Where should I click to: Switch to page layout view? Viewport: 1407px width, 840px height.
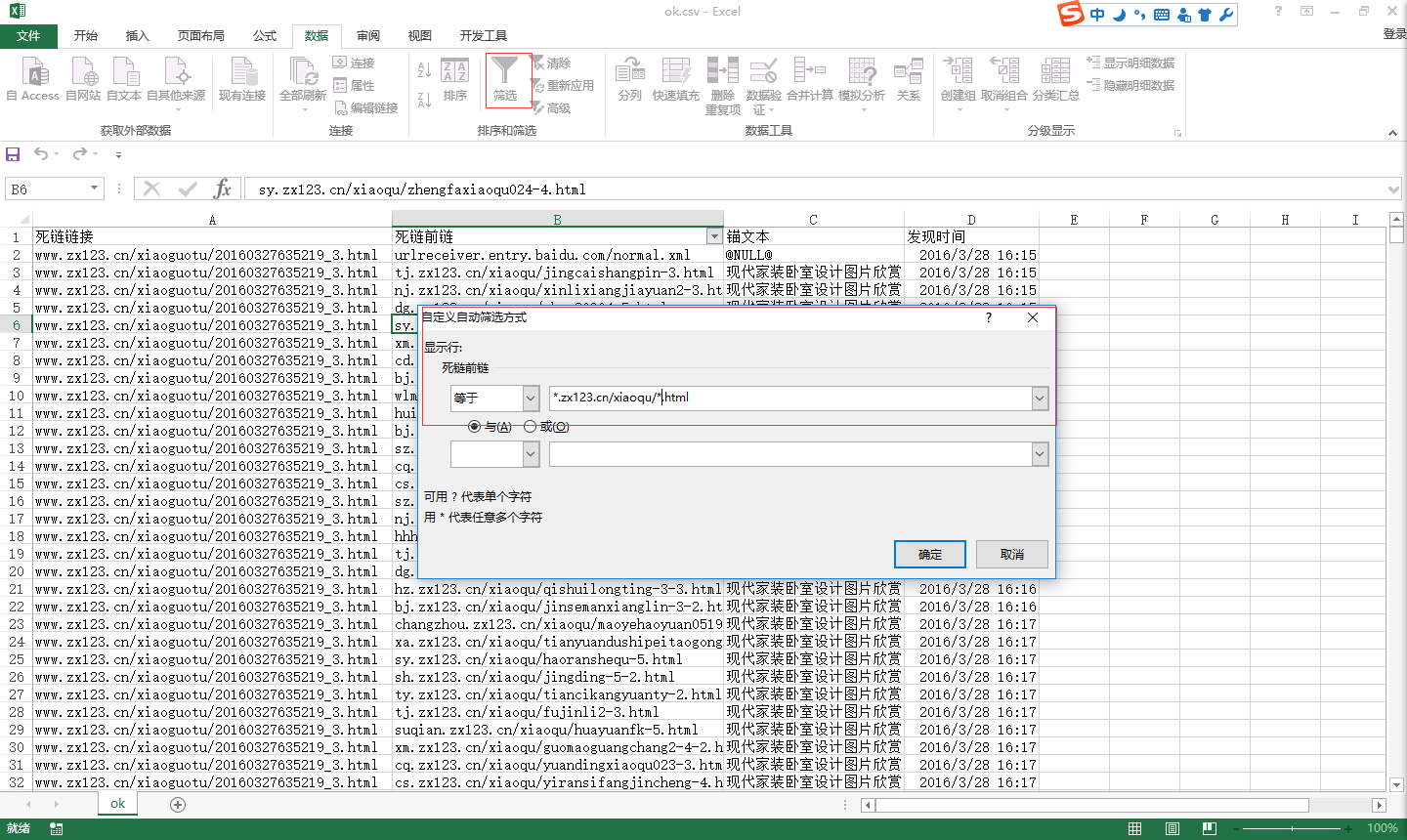coord(1172,828)
